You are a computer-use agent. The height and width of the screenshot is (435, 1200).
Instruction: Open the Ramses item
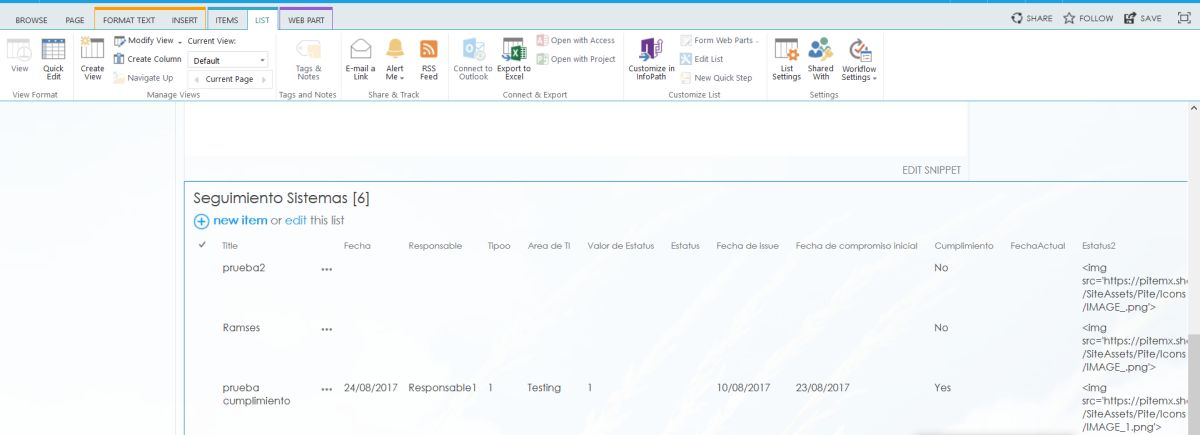(x=240, y=327)
